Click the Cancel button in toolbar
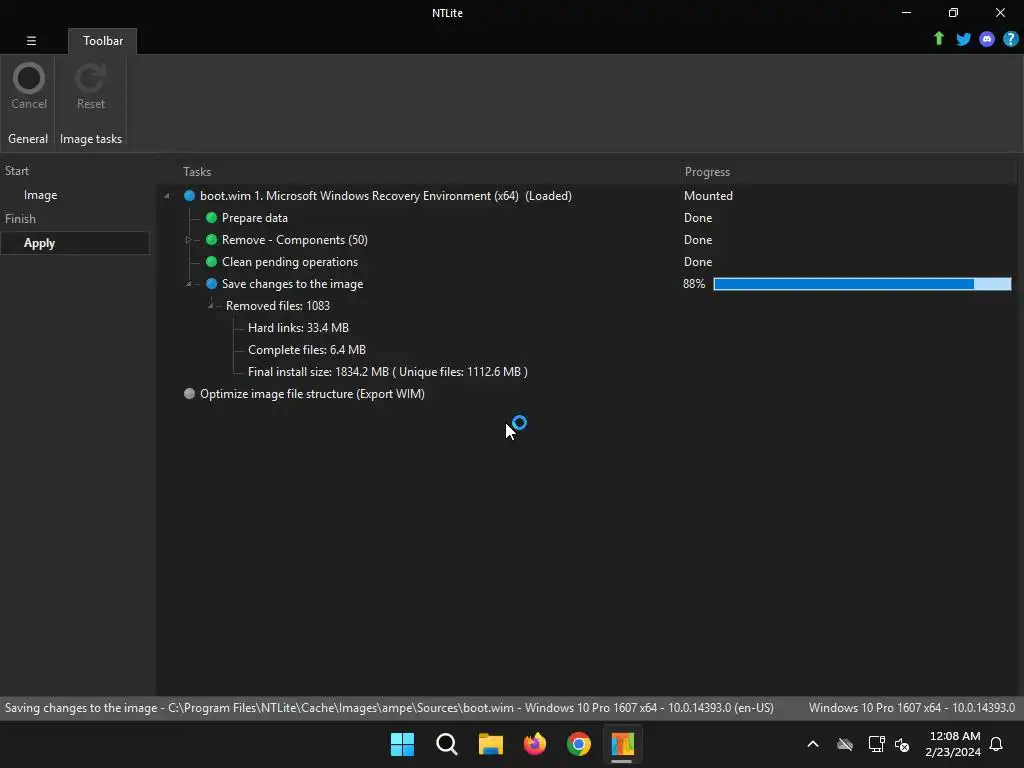The image size is (1024, 768). click(x=29, y=87)
